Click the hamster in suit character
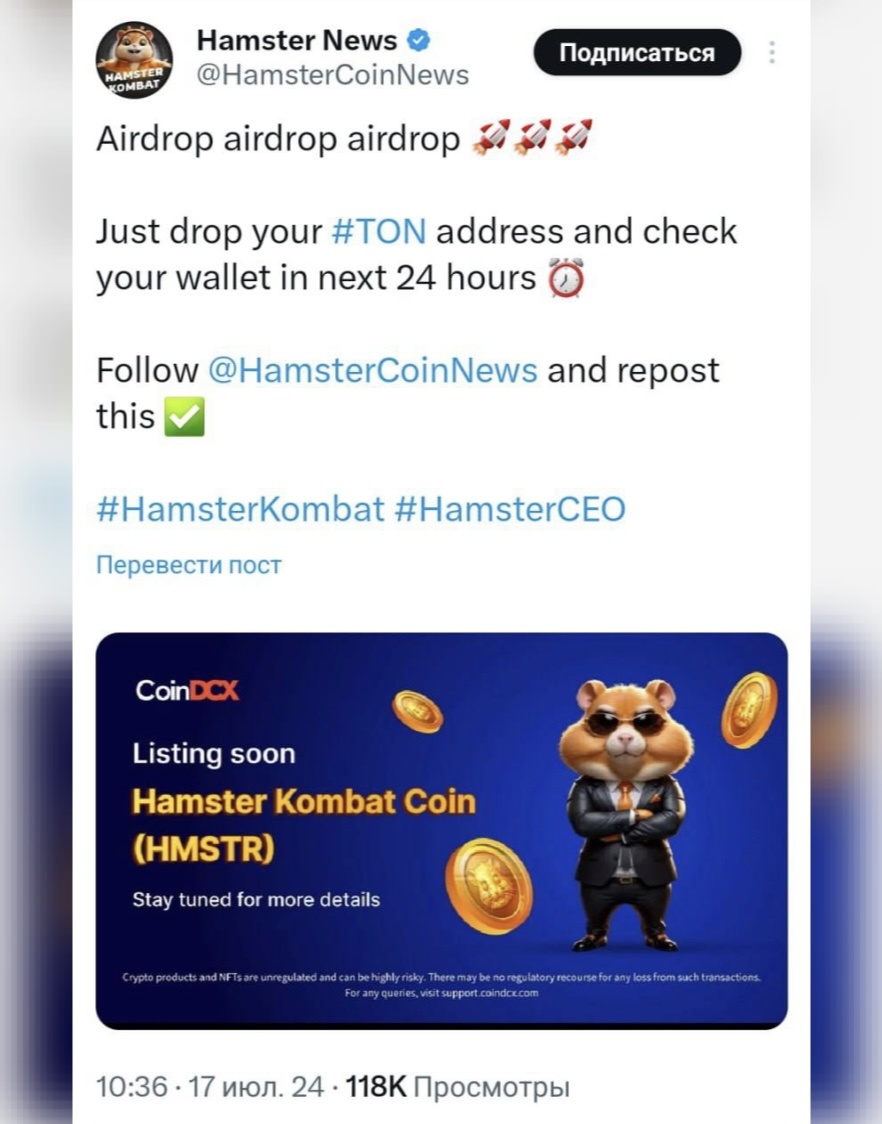The height and width of the screenshot is (1124, 882). click(x=625, y=815)
